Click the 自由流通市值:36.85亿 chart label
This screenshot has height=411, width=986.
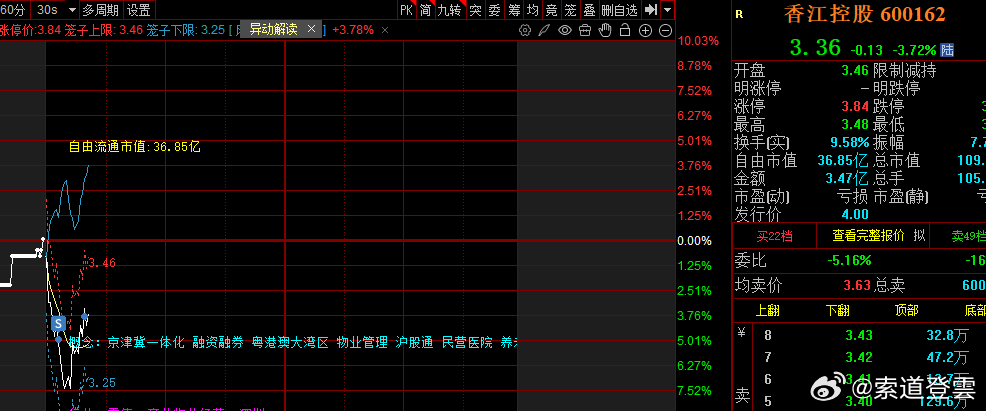tap(135, 147)
